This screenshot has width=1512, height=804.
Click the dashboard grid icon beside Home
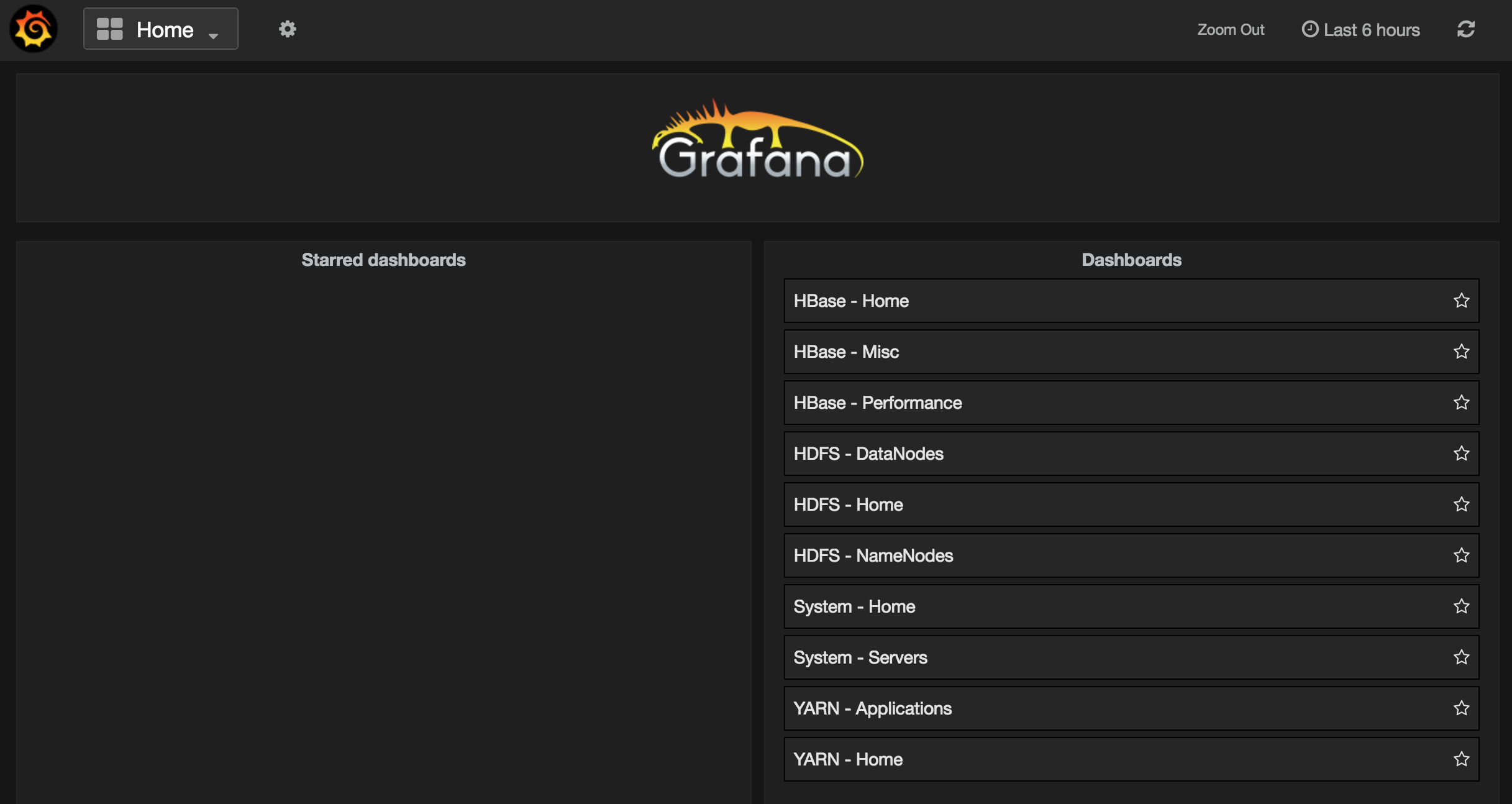pyautogui.click(x=110, y=29)
